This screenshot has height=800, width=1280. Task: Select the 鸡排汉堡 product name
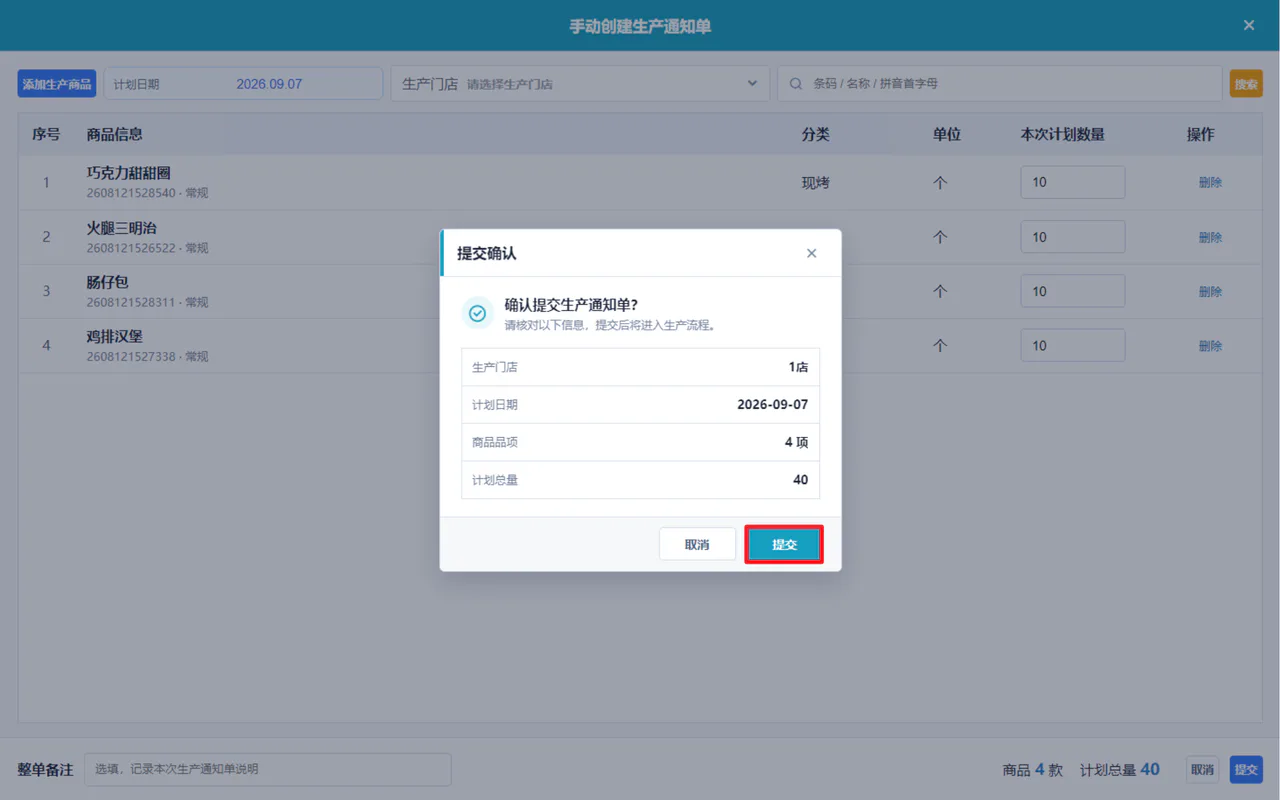pos(115,336)
